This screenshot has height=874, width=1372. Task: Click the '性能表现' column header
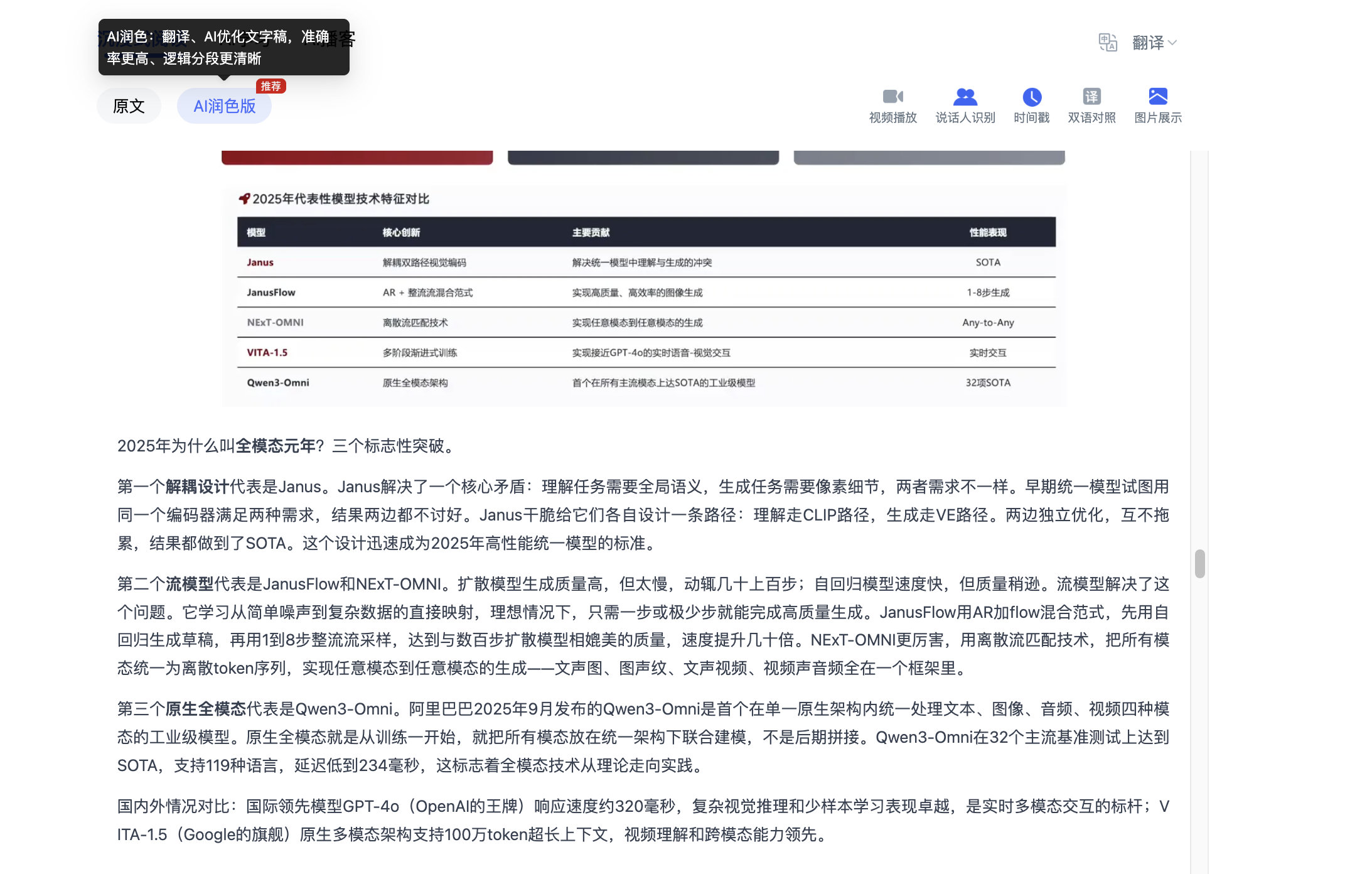[988, 232]
